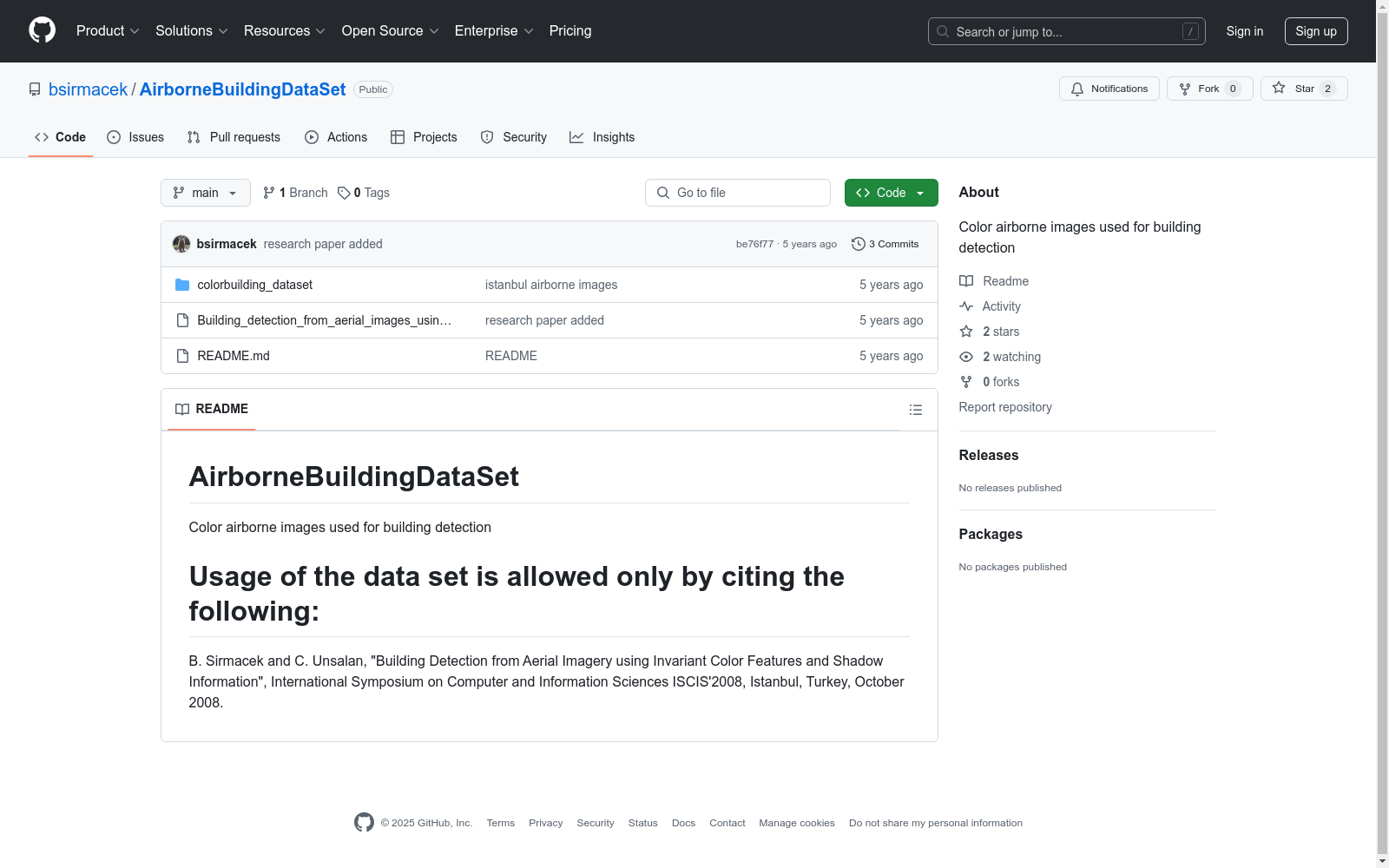Open the Privacy link in footer

[546, 823]
